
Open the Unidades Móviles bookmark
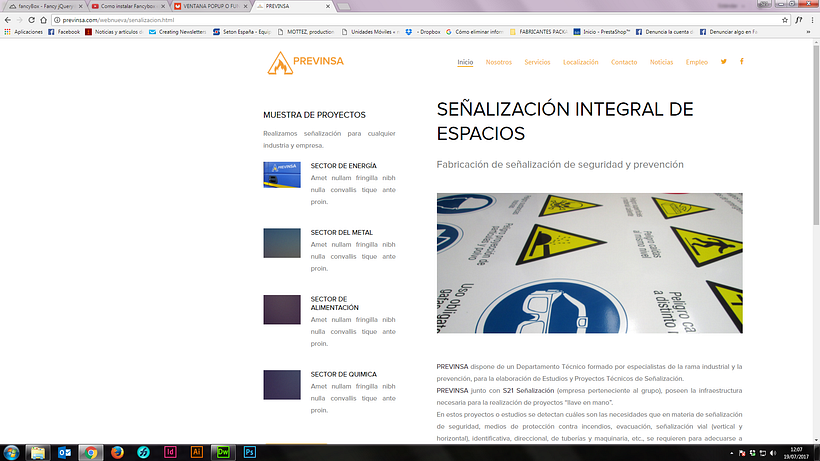point(370,32)
